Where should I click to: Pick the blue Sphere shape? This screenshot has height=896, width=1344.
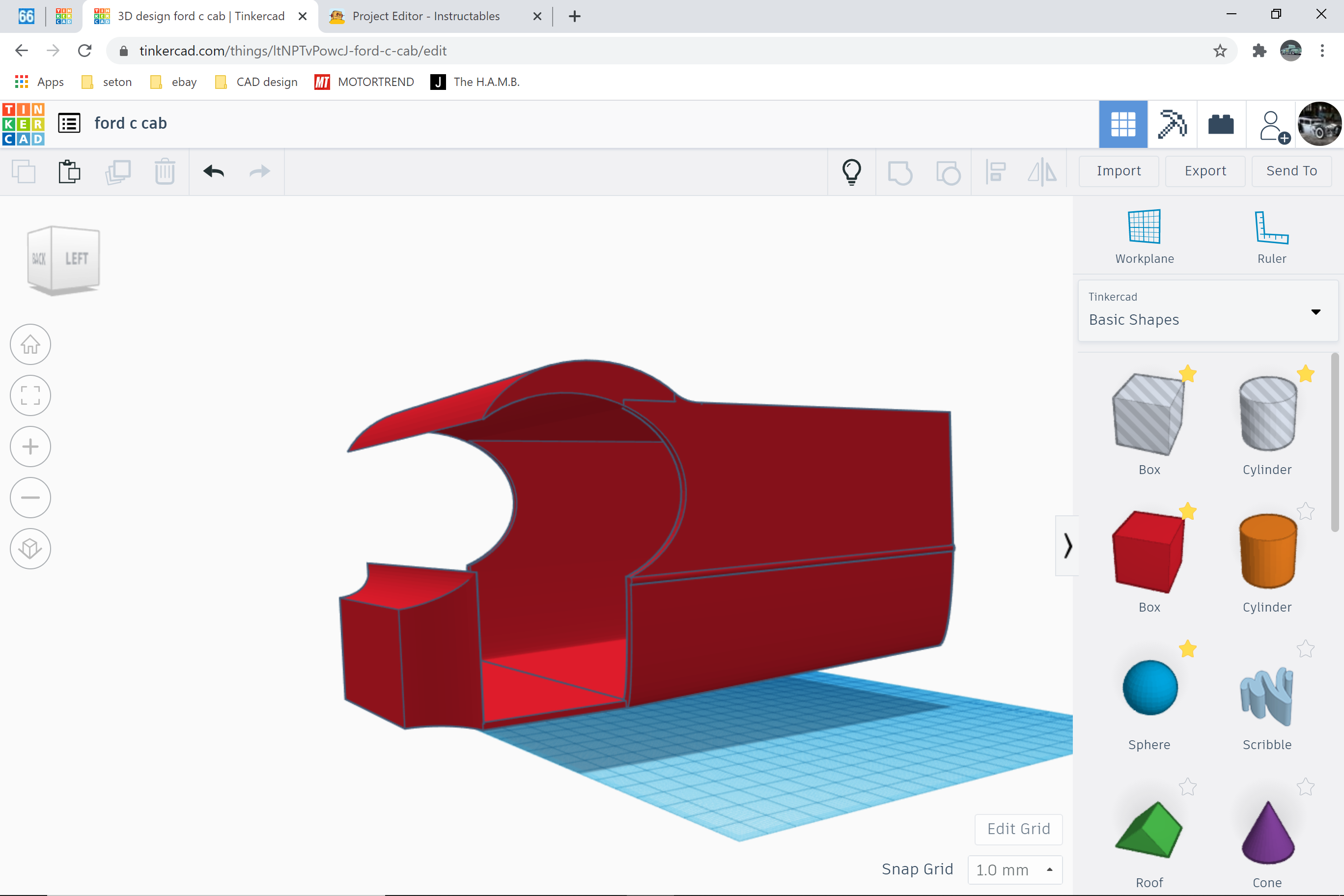pyautogui.click(x=1149, y=688)
